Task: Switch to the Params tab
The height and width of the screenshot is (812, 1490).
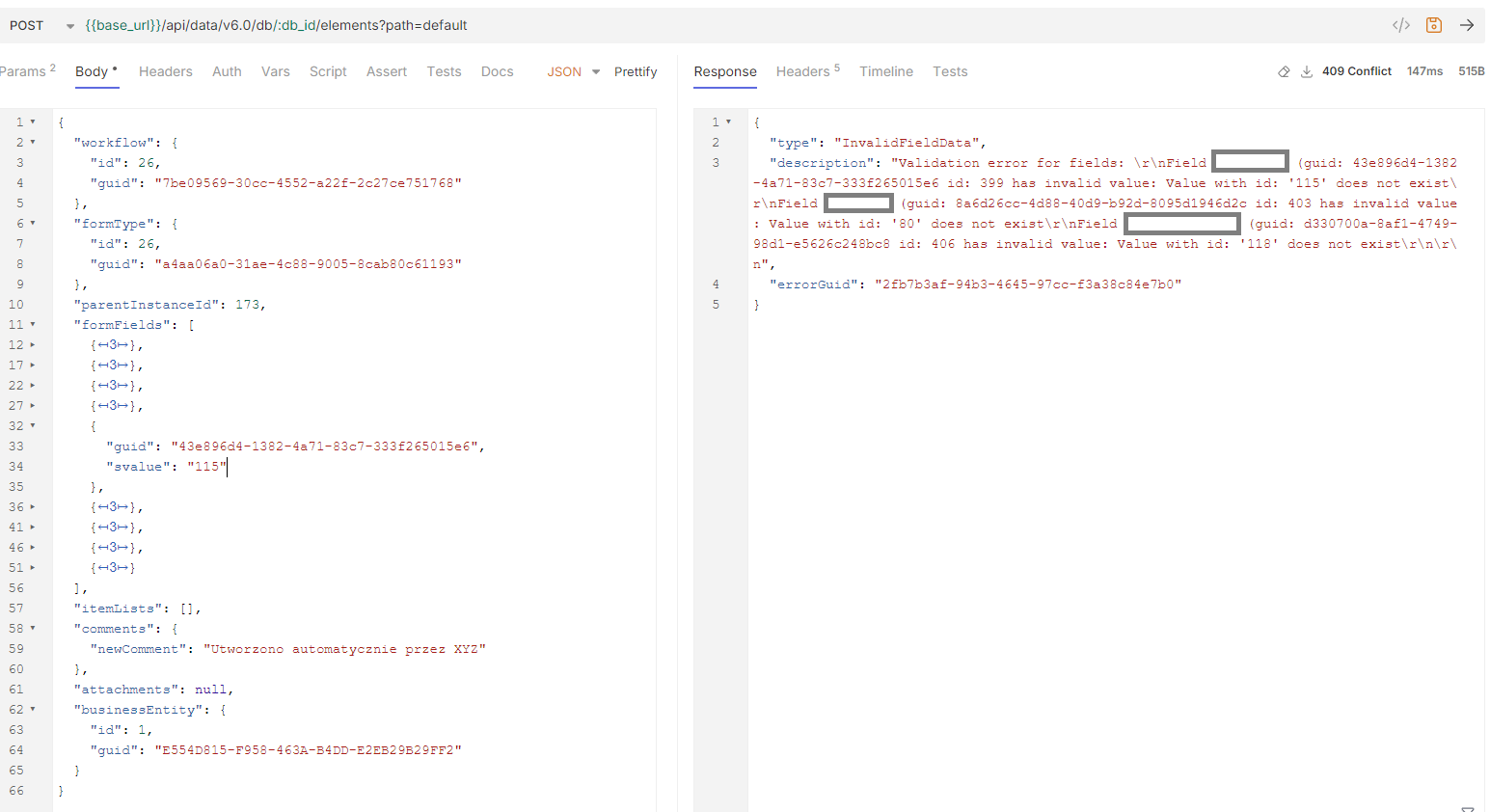Action: [26, 71]
